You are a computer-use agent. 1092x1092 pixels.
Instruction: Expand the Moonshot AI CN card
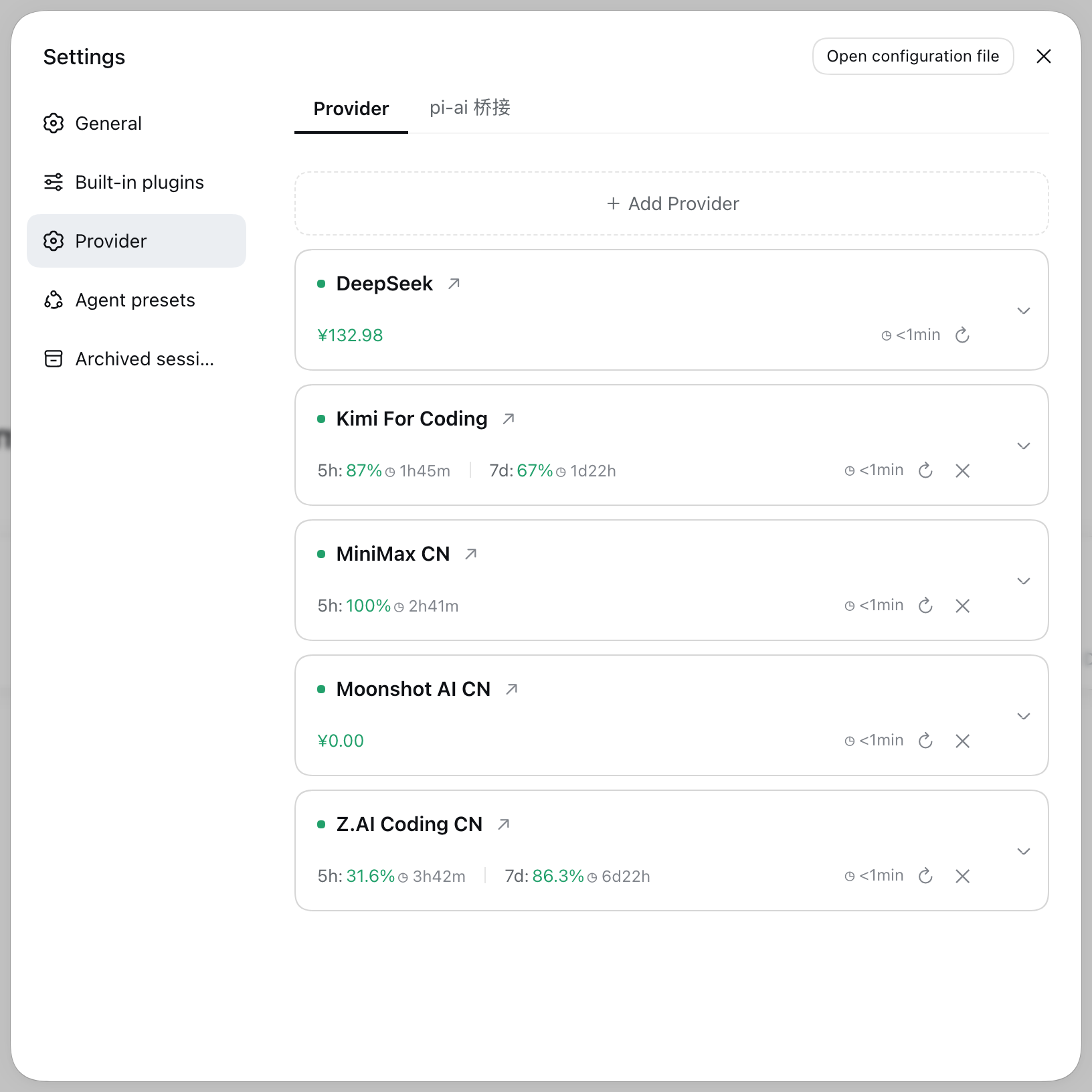pyautogui.click(x=1023, y=716)
